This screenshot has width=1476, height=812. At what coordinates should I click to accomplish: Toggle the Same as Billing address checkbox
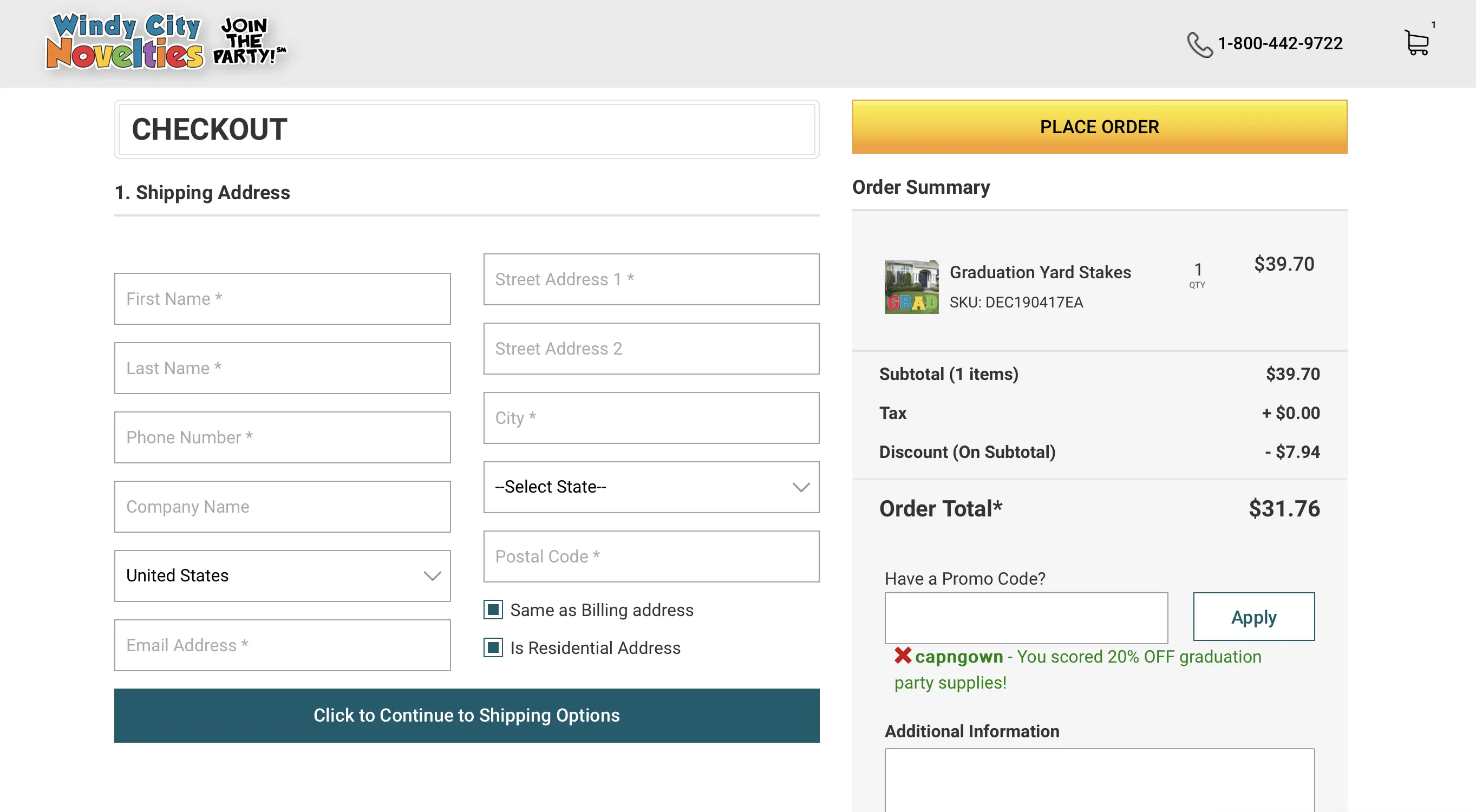point(493,610)
